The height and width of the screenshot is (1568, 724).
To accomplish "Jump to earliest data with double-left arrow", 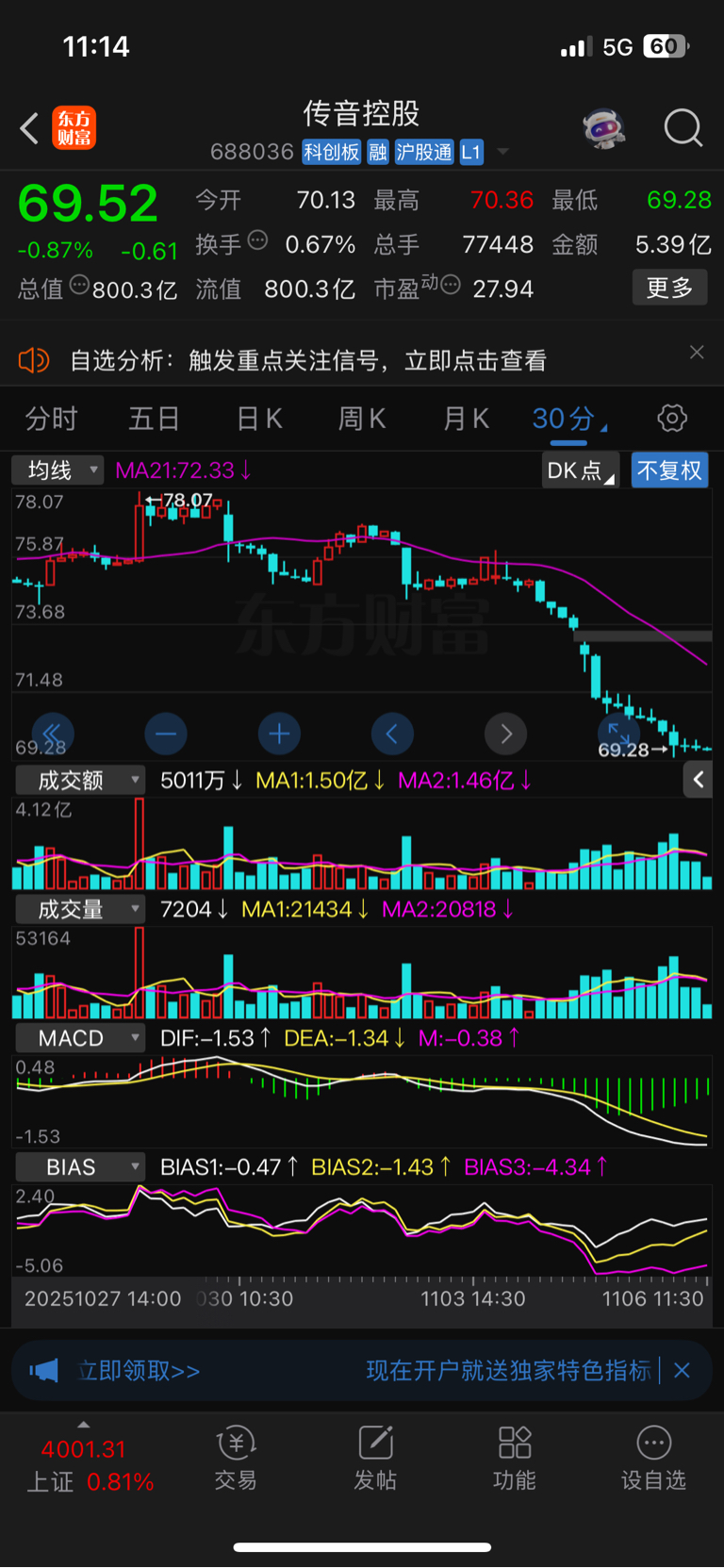I will point(53,734).
